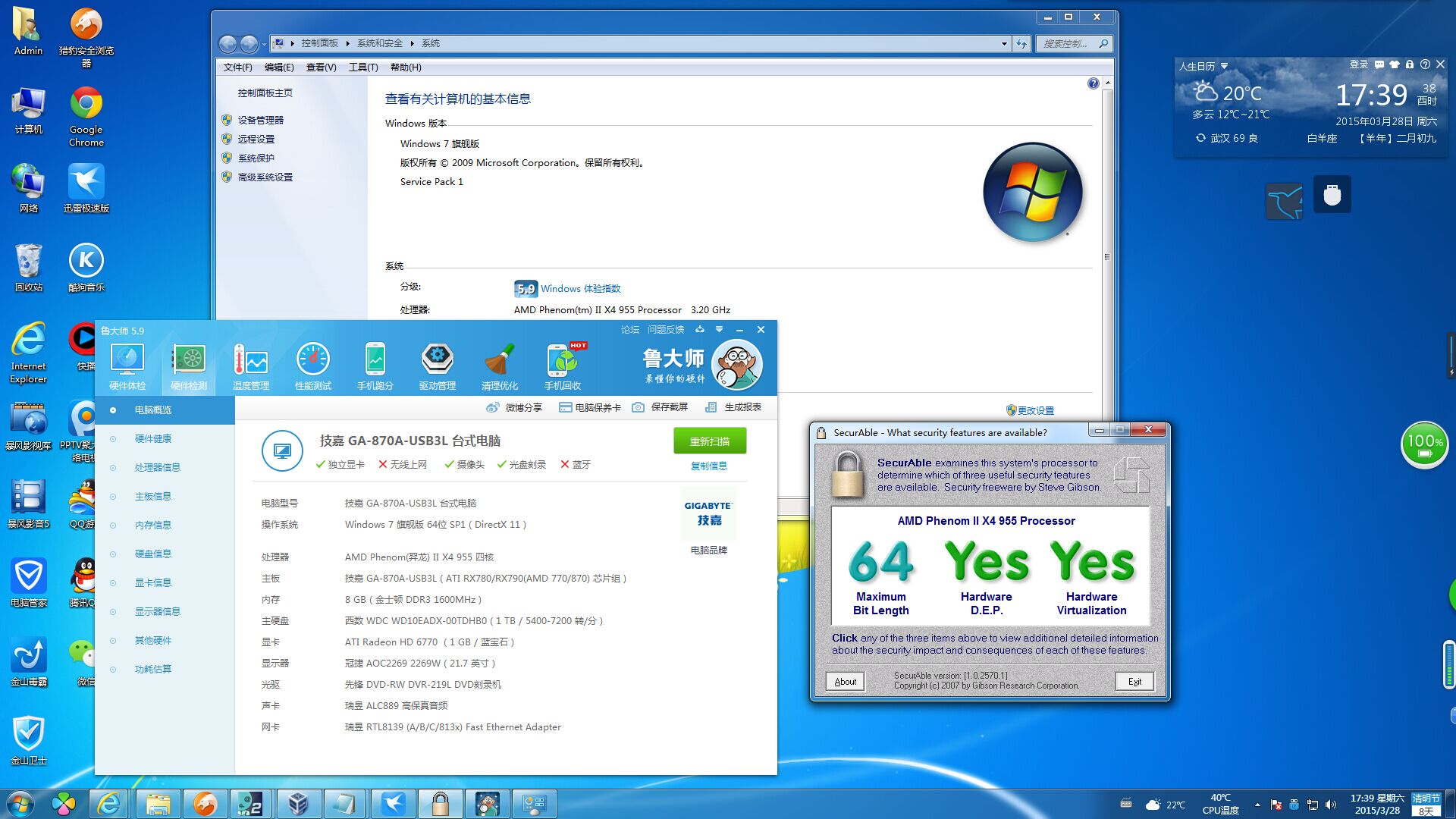Click 重新扫描 green button
The height and width of the screenshot is (819, 1456).
[x=710, y=441]
